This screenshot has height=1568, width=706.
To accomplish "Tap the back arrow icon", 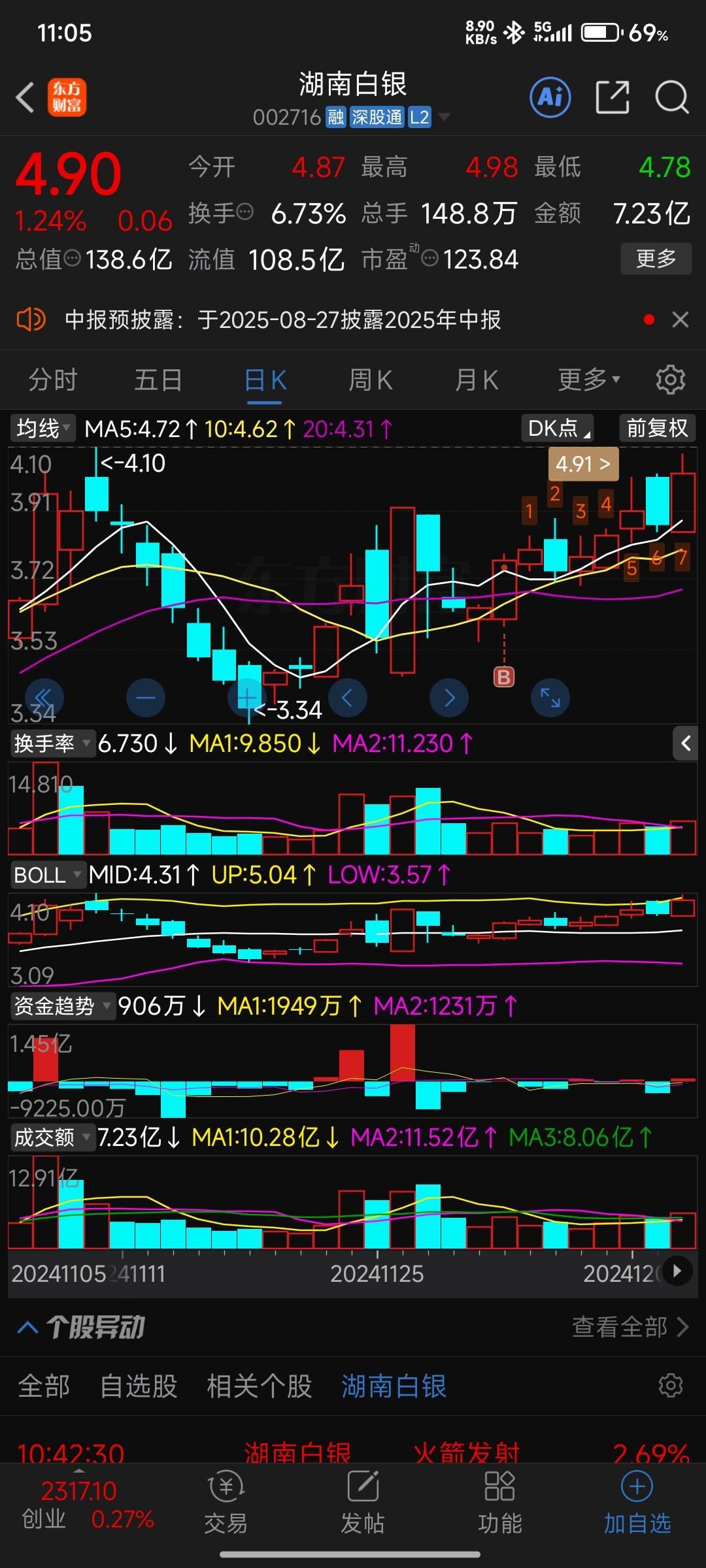I will (x=25, y=98).
